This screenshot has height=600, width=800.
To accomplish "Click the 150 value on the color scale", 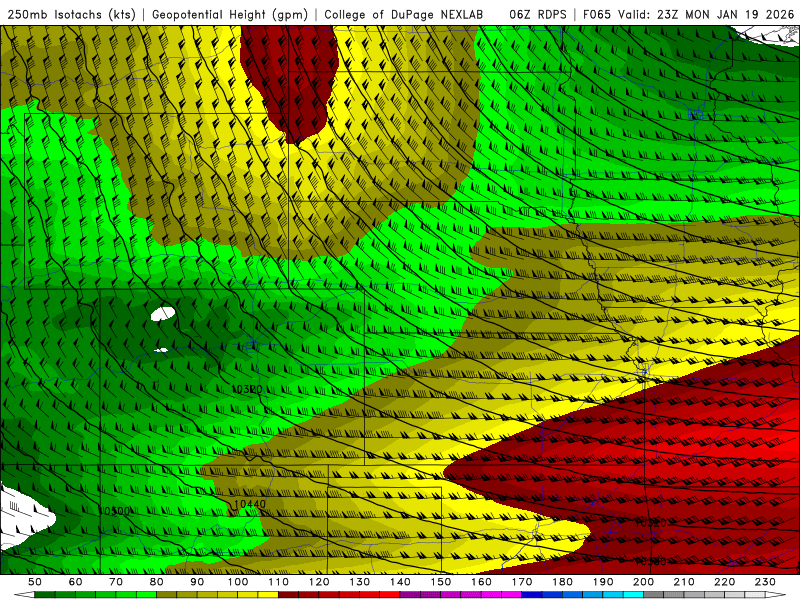I will pyautogui.click(x=440, y=582).
